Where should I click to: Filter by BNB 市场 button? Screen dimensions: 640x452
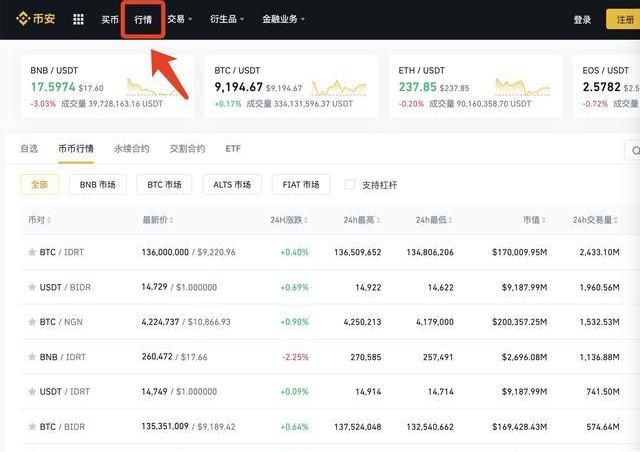click(98, 185)
